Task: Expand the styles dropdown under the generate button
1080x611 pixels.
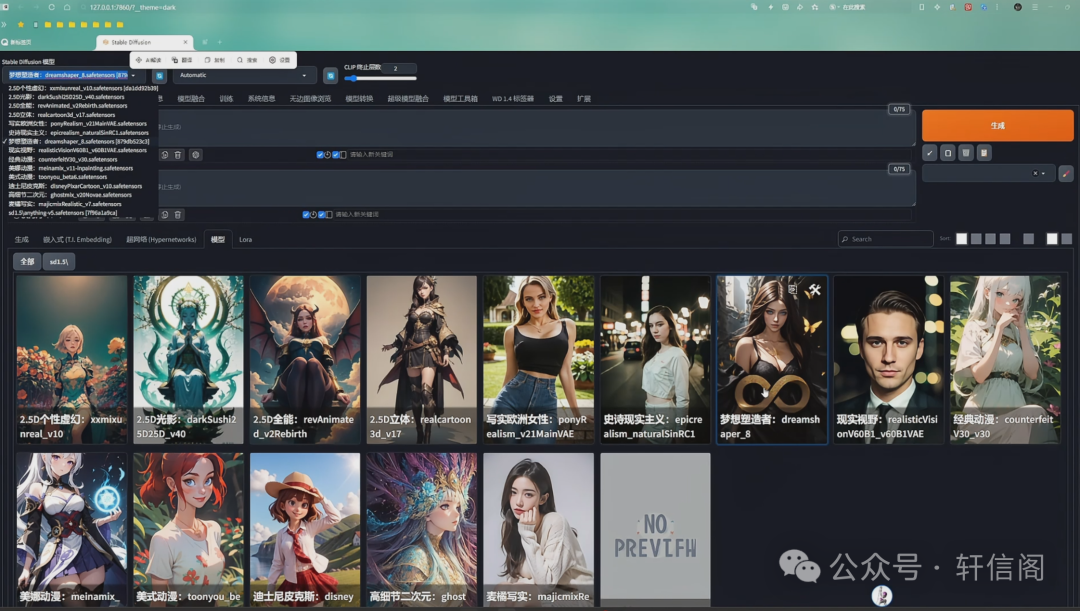Action: coord(1044,173)
